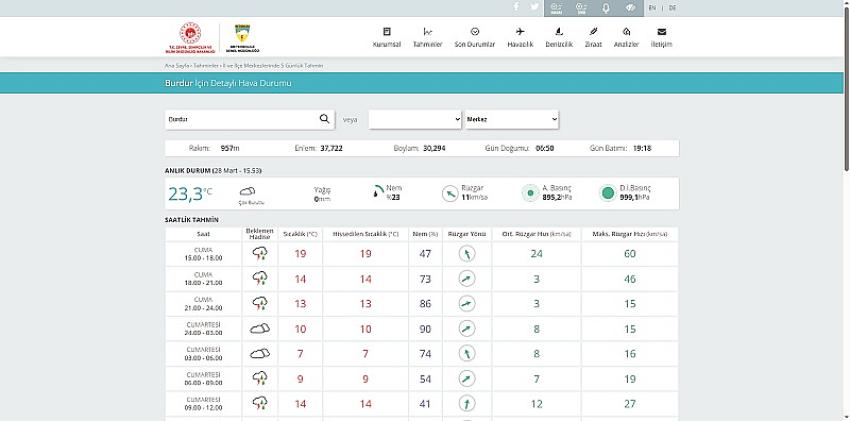
Task: Click cloud icon for Cumartesi 03.00 - 06.00
Action: 260,354
